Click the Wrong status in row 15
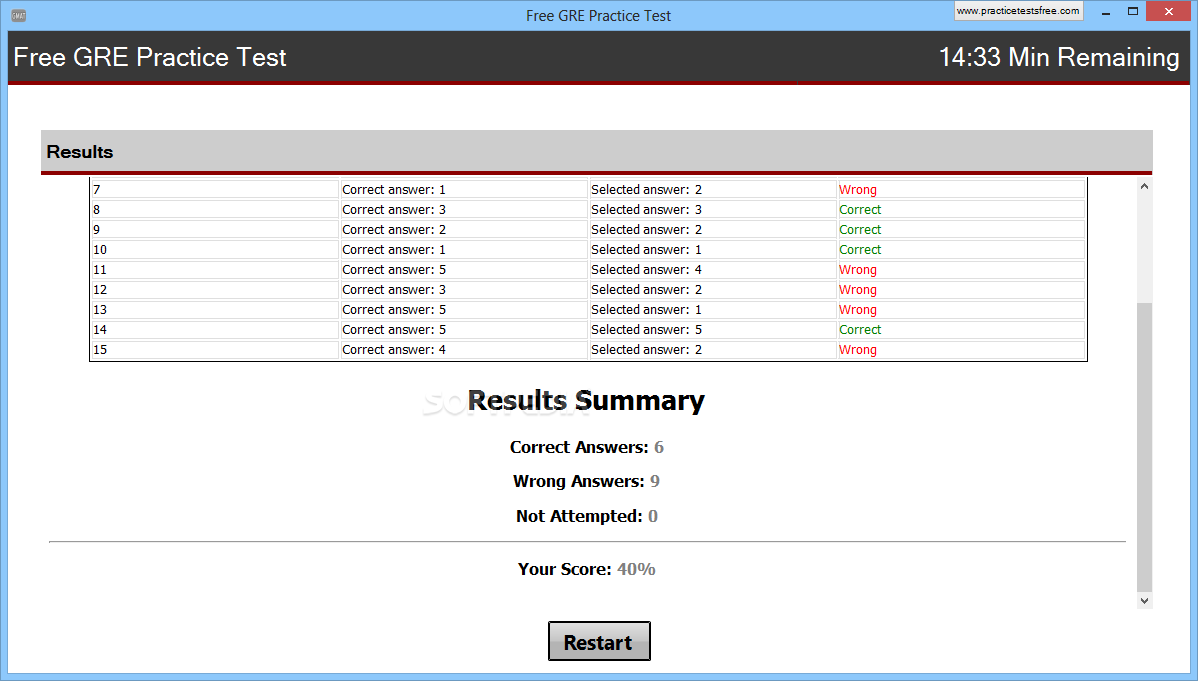The width and height of the screenshot is (1198, 681). (857, 349)
